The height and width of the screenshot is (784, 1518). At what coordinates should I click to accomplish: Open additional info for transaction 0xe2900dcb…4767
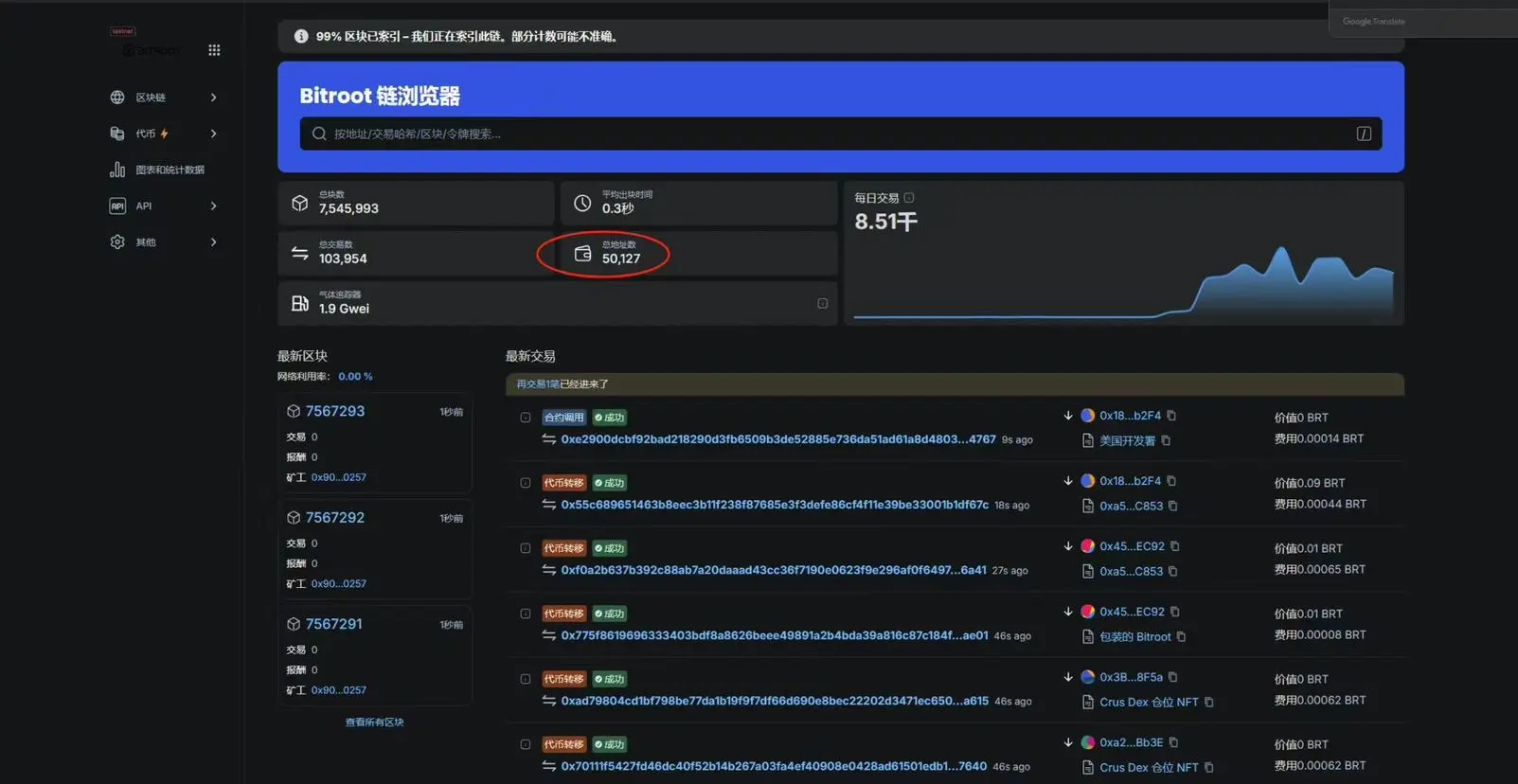click(526, 418)
